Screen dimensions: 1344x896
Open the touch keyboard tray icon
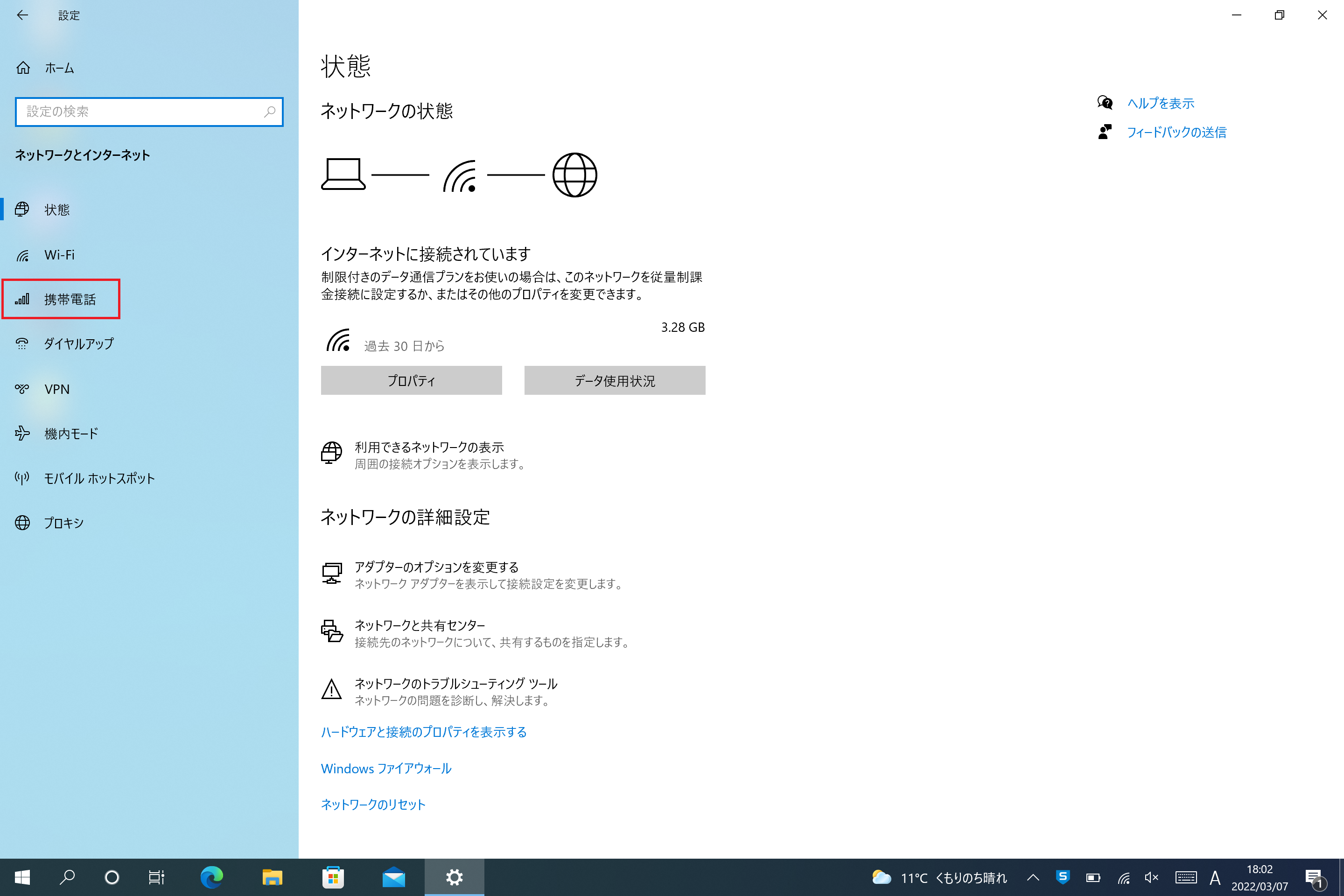pos(1186,878)
